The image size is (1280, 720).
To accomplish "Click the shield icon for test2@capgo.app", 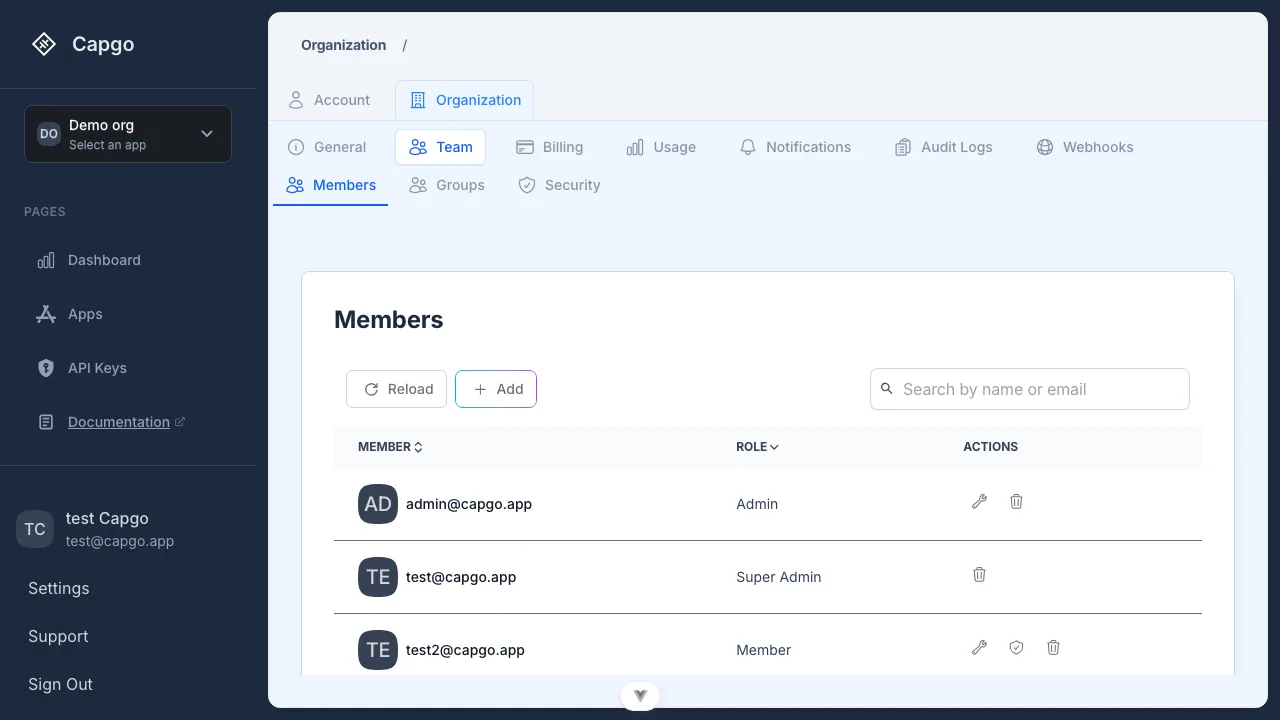I will click(x=1016, y=648).
